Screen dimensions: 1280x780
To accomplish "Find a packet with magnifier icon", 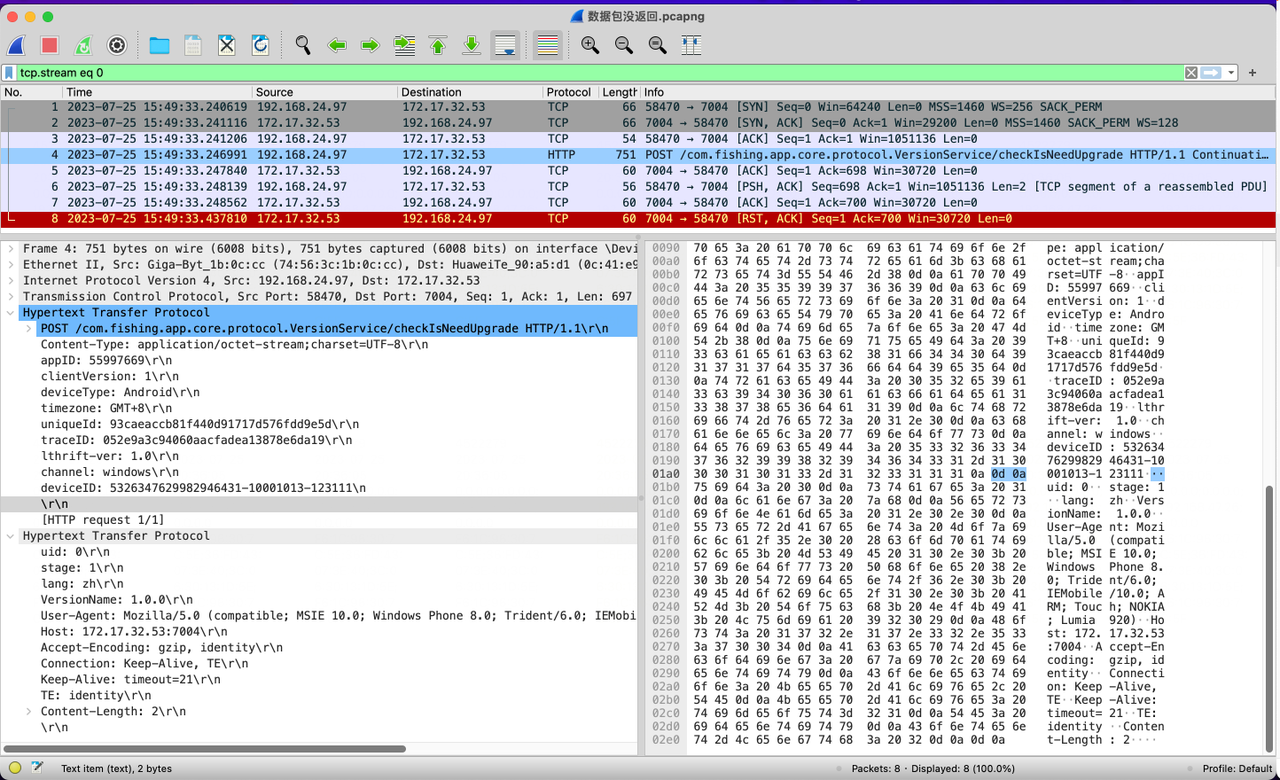I will (x=303, y=45).
